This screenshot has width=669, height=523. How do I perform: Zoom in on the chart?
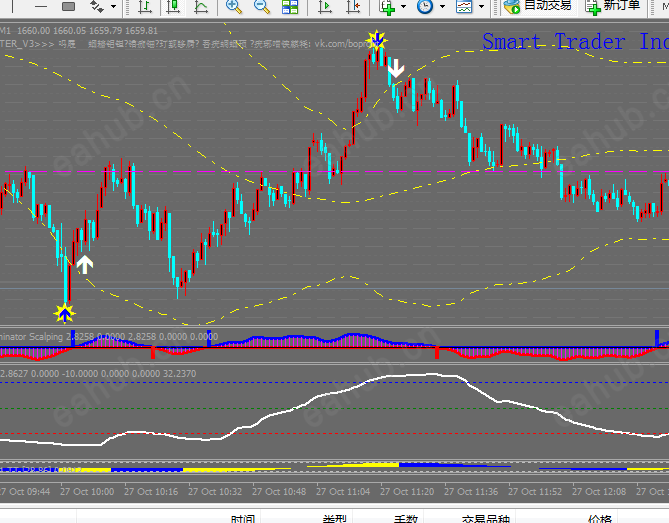[x=234, y=6]
